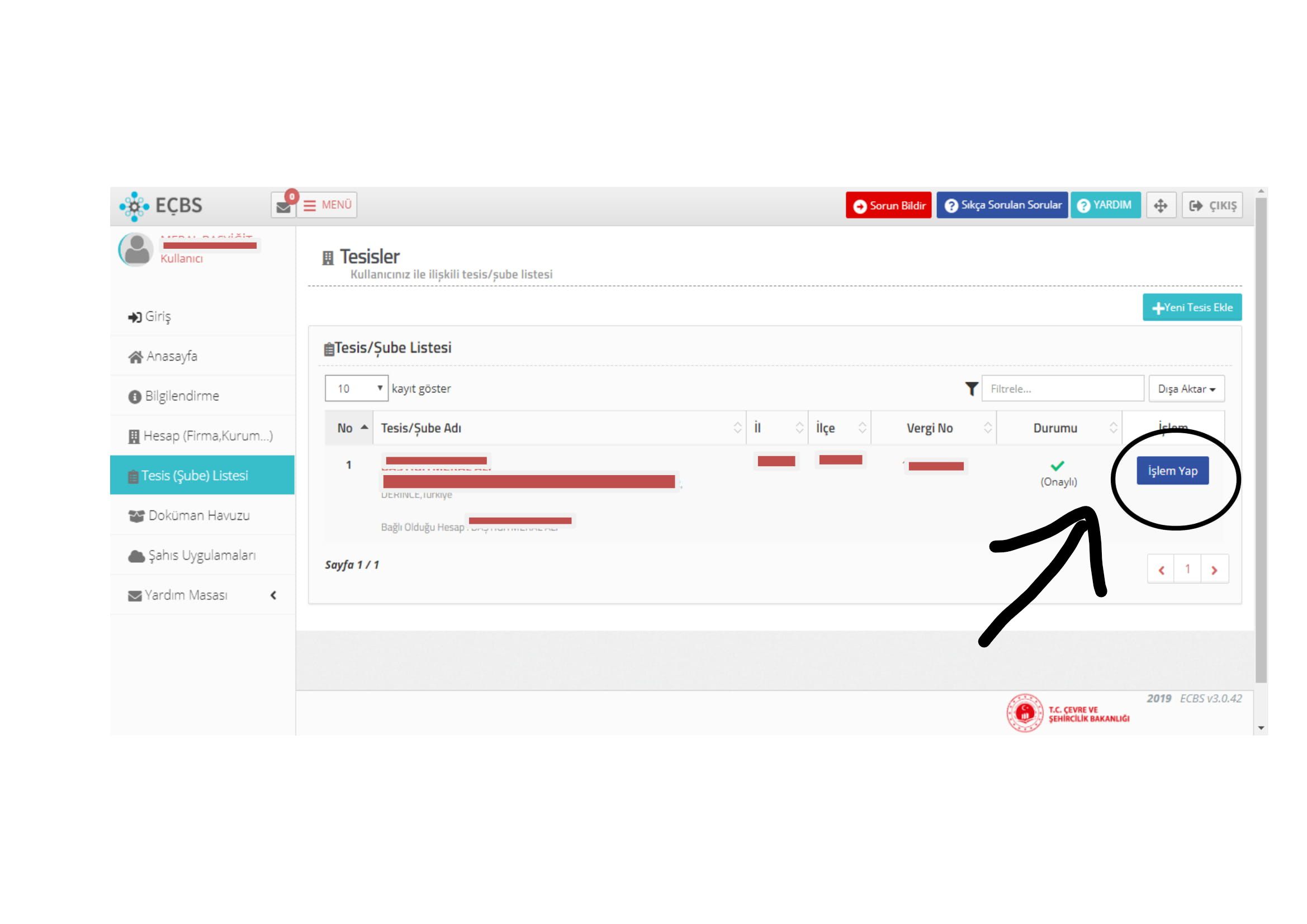
Task: Click the user avatar picture
Action: [x=136, y=249]
